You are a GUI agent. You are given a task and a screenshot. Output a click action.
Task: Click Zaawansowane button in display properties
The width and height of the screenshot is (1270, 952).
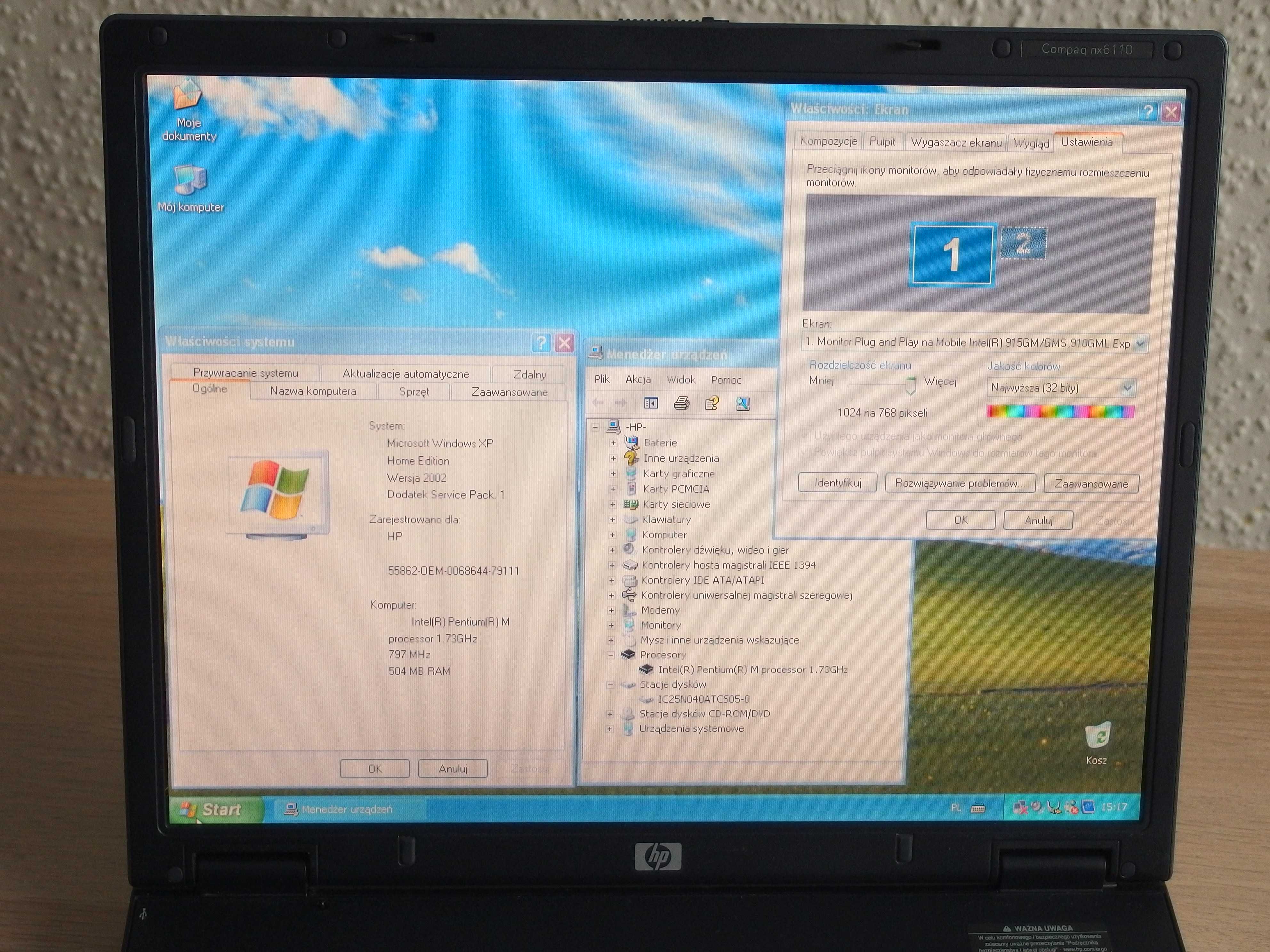tap(1091, 484)
